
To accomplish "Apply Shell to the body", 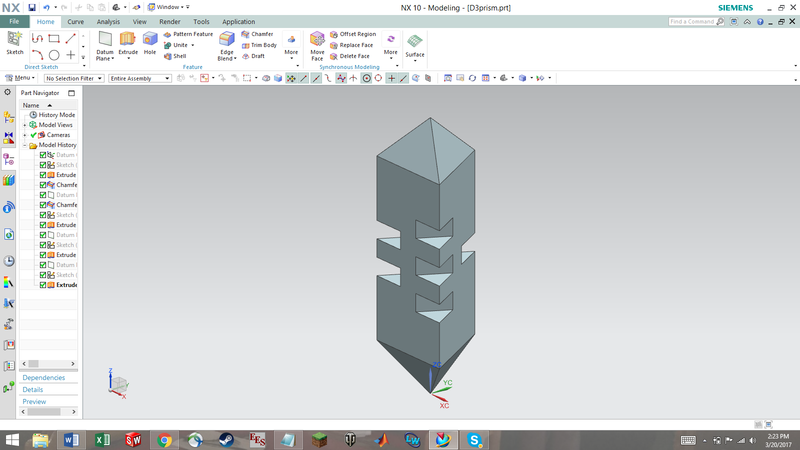I will pos(175,56).
